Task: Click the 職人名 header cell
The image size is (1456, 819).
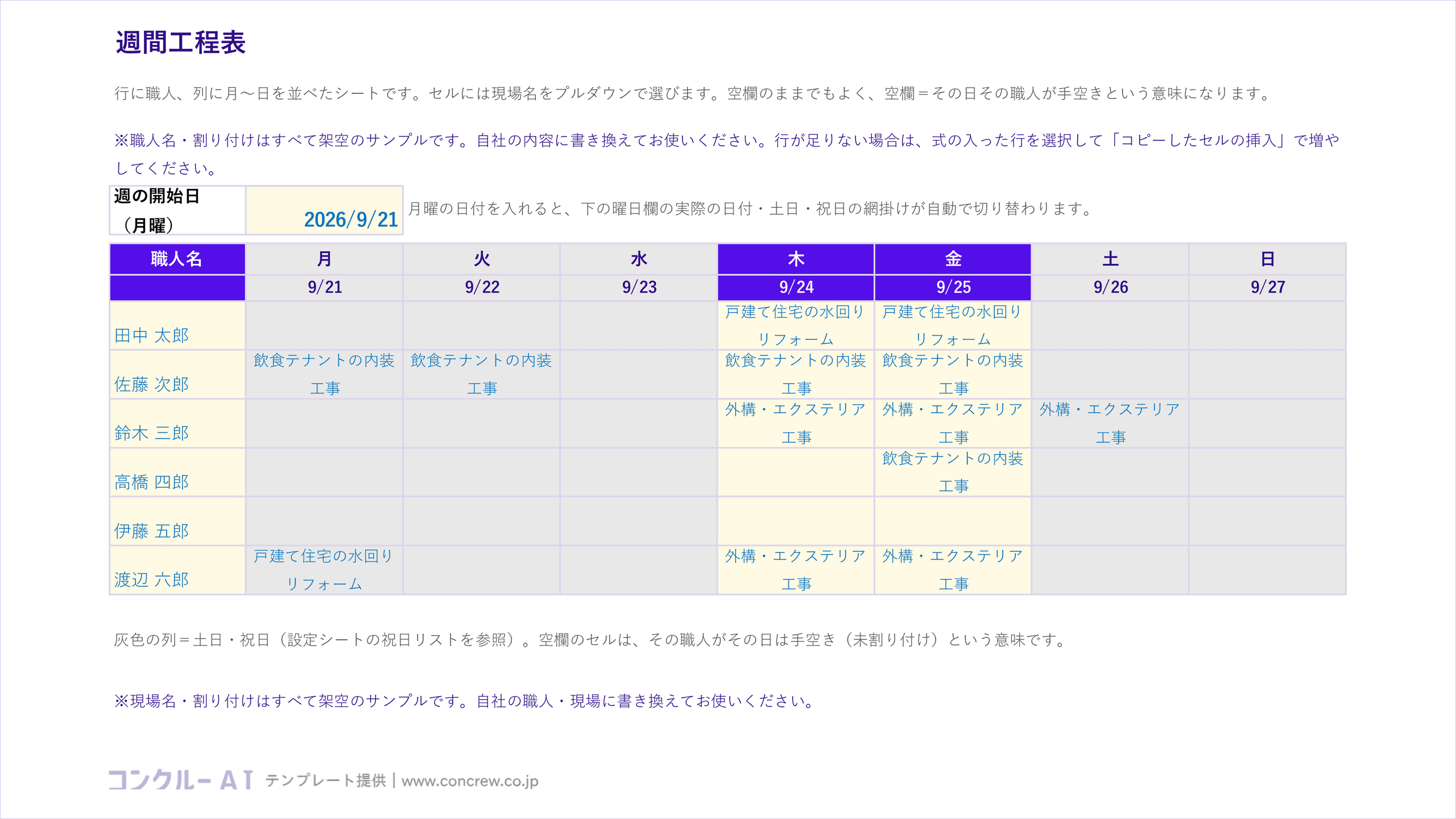Action: click(177, 259)
